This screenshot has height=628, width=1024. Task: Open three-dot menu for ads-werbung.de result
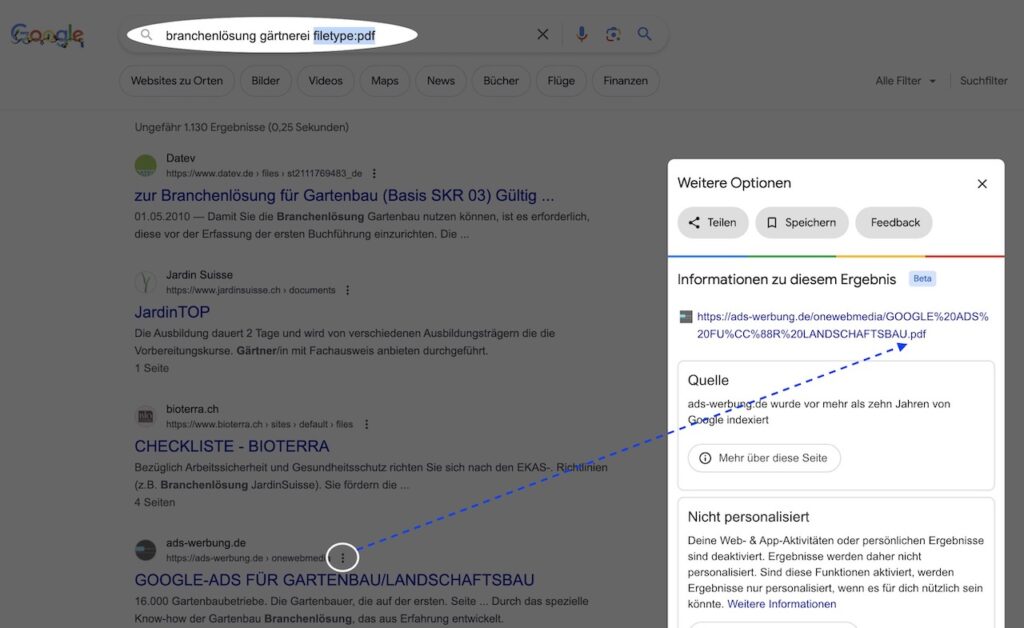pos(342,557)
